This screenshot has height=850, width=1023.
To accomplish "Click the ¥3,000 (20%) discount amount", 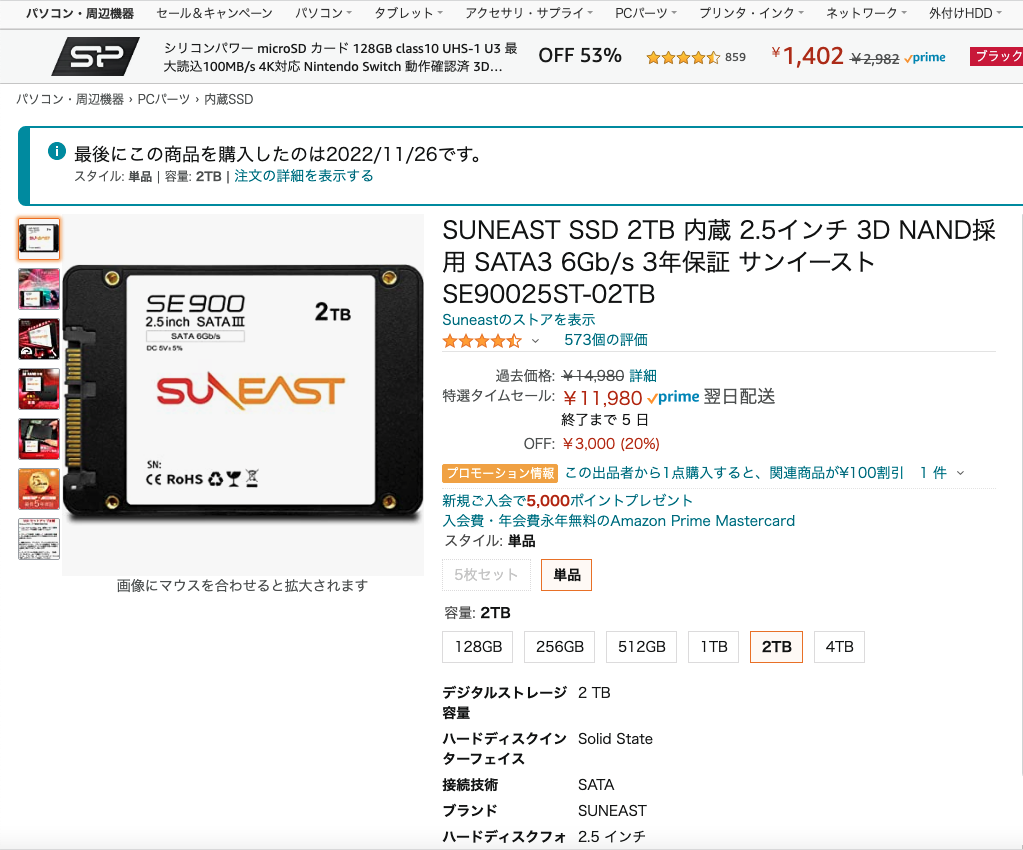I will 611,444.
